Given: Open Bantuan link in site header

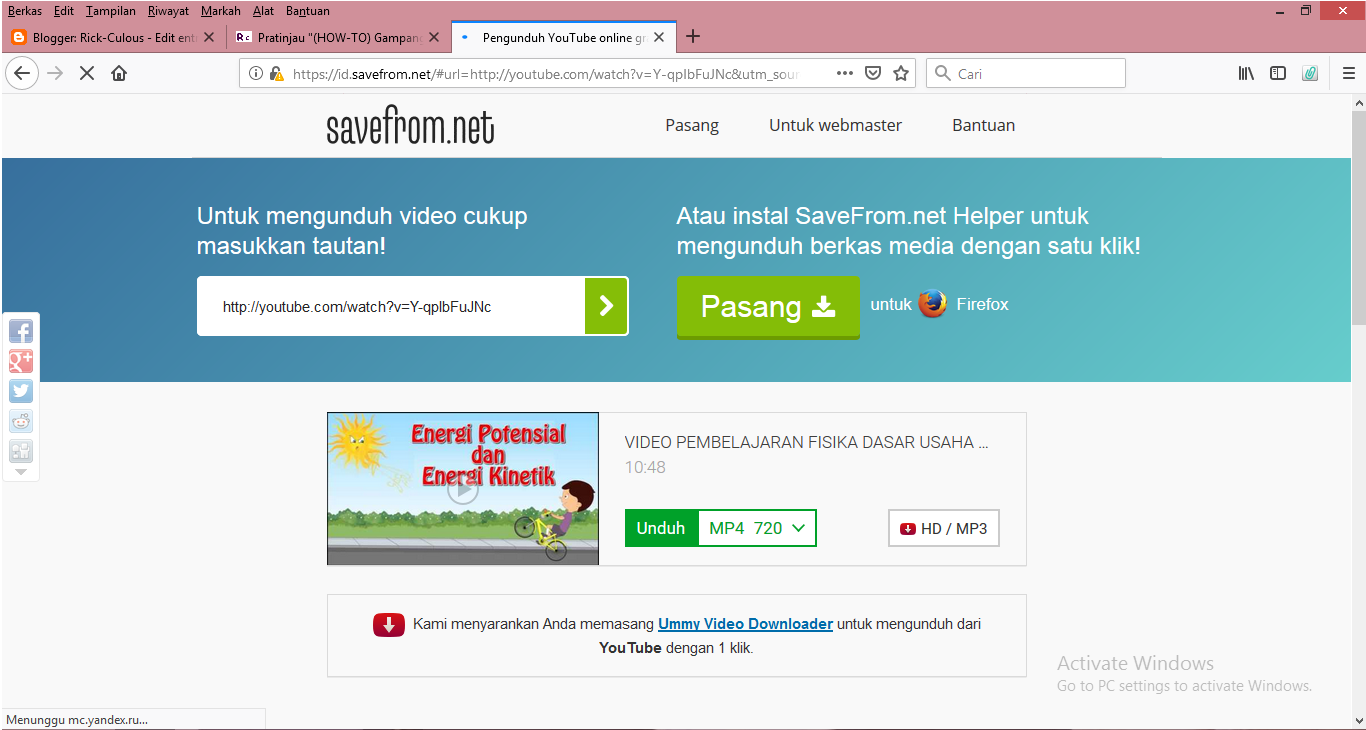Looking at the screenshot, I should [983, 125].
